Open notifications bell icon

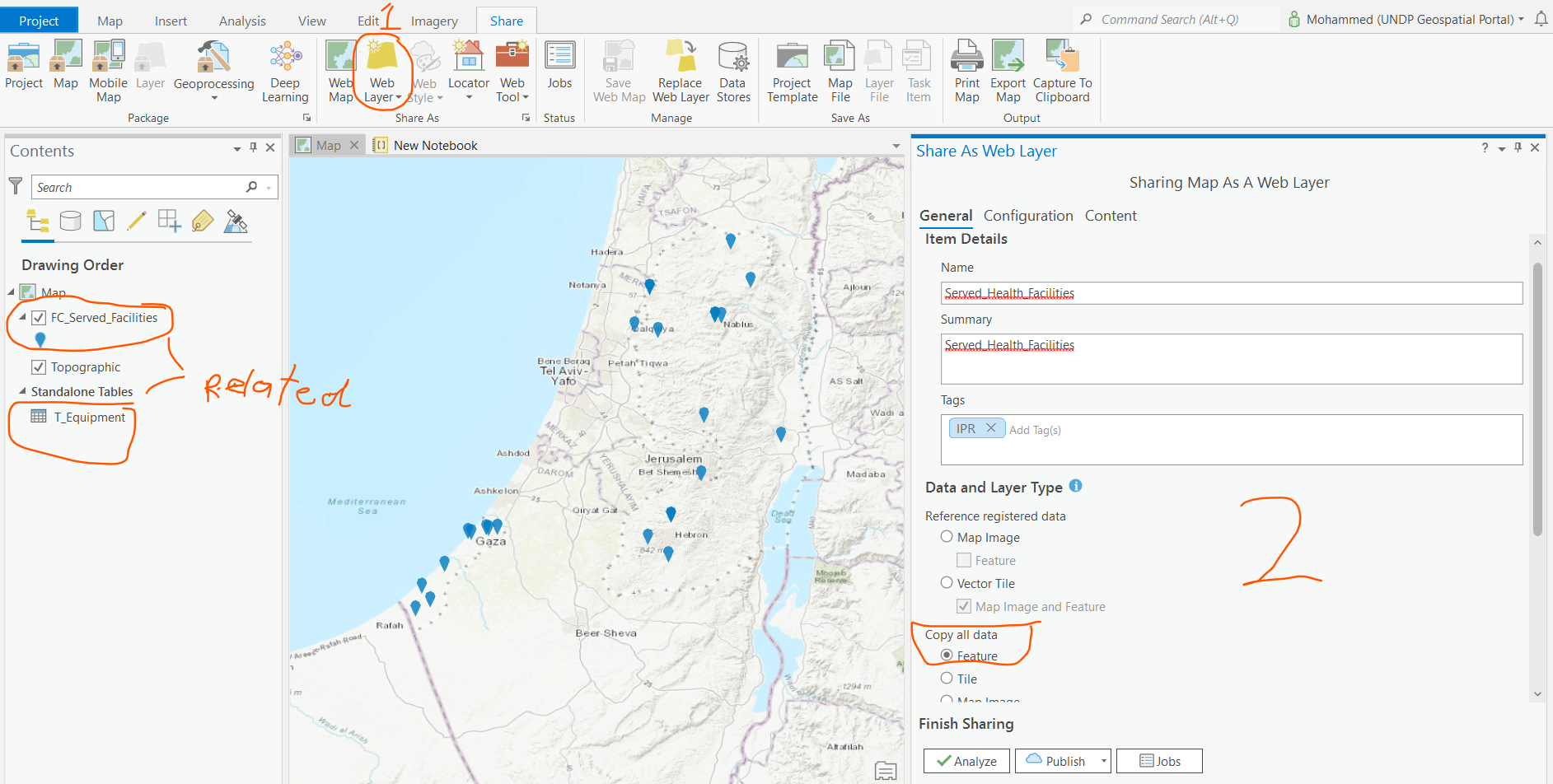click(1541, 19)
